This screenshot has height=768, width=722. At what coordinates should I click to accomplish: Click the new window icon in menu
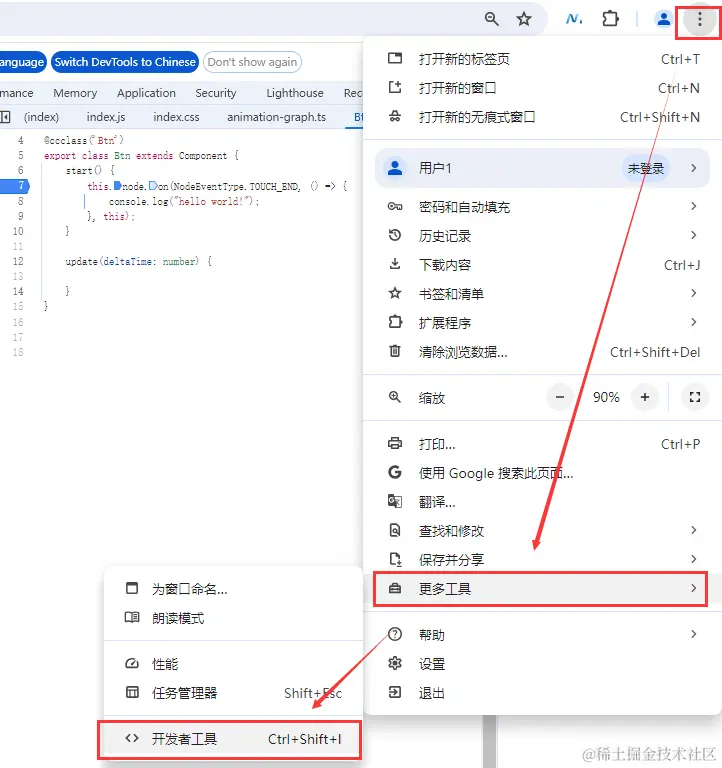(x=395, y=88)
